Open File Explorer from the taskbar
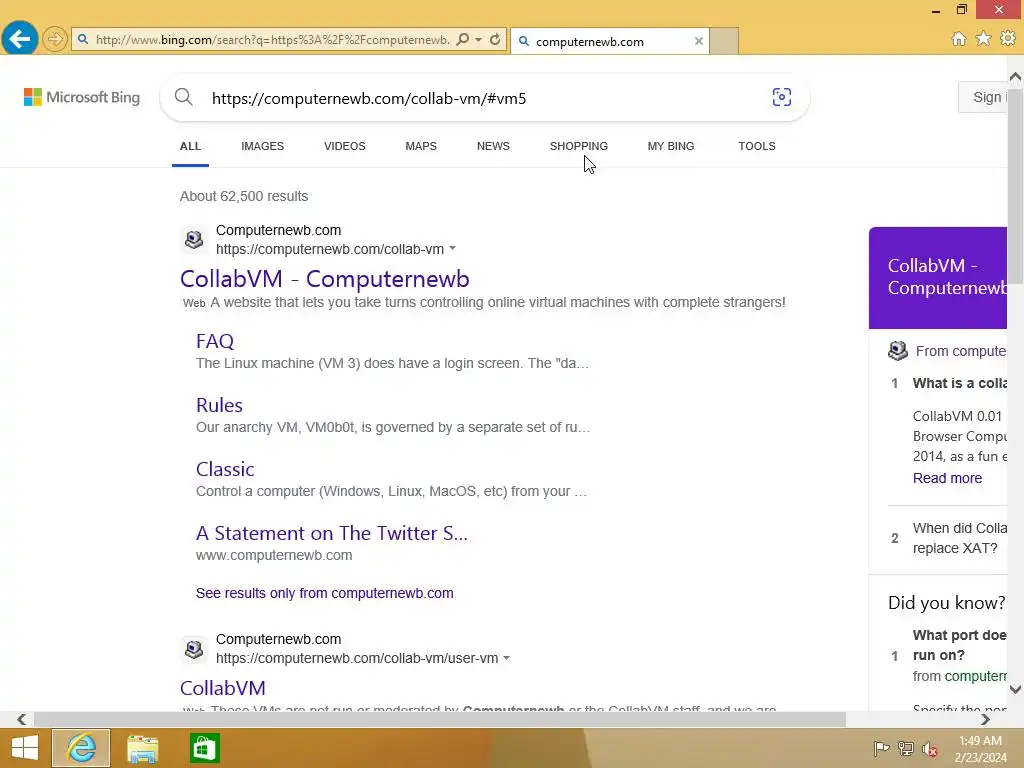 click(x=142, y=748)
